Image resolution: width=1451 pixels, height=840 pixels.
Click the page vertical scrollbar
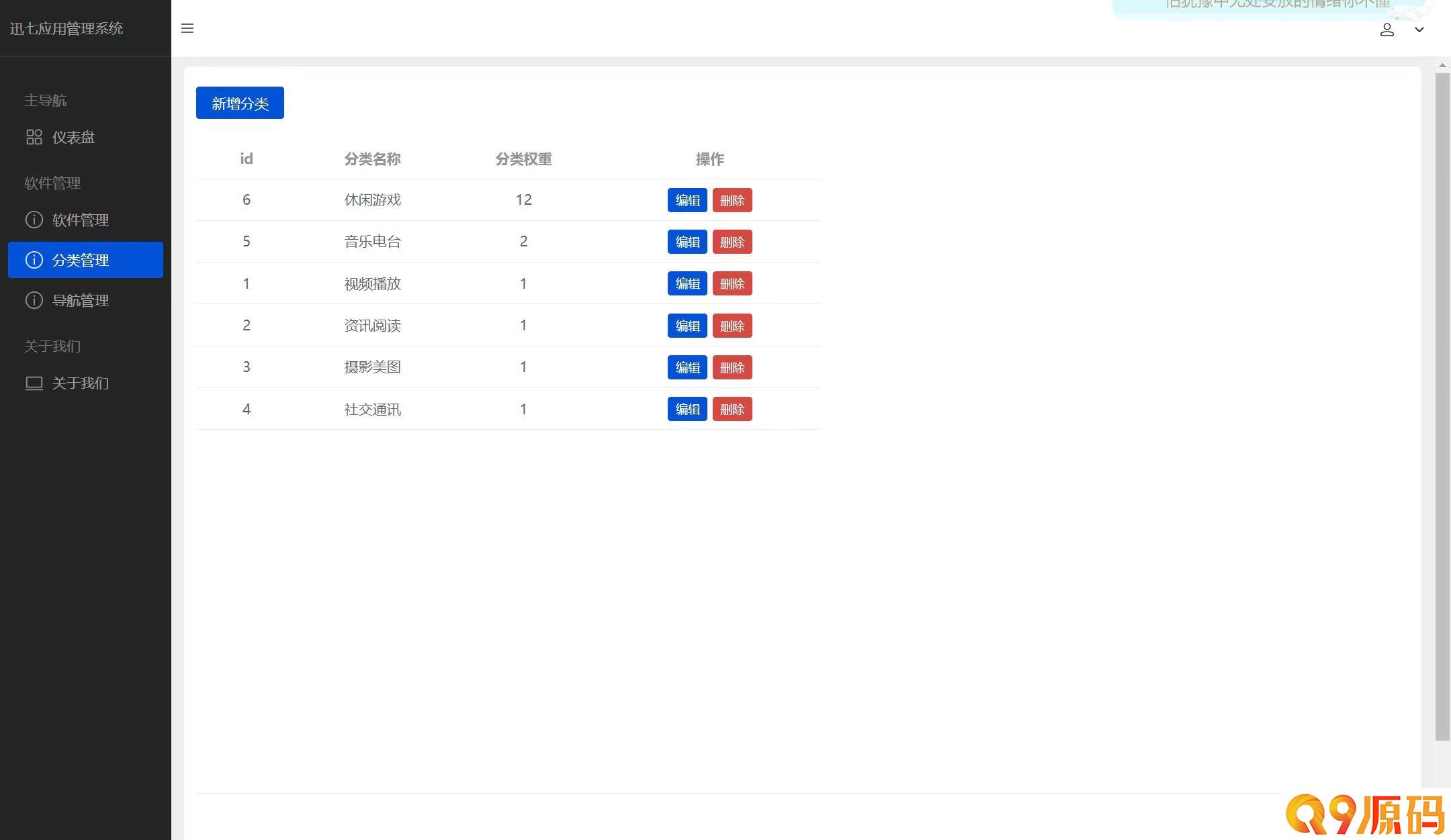click(x=1442, y=407)
